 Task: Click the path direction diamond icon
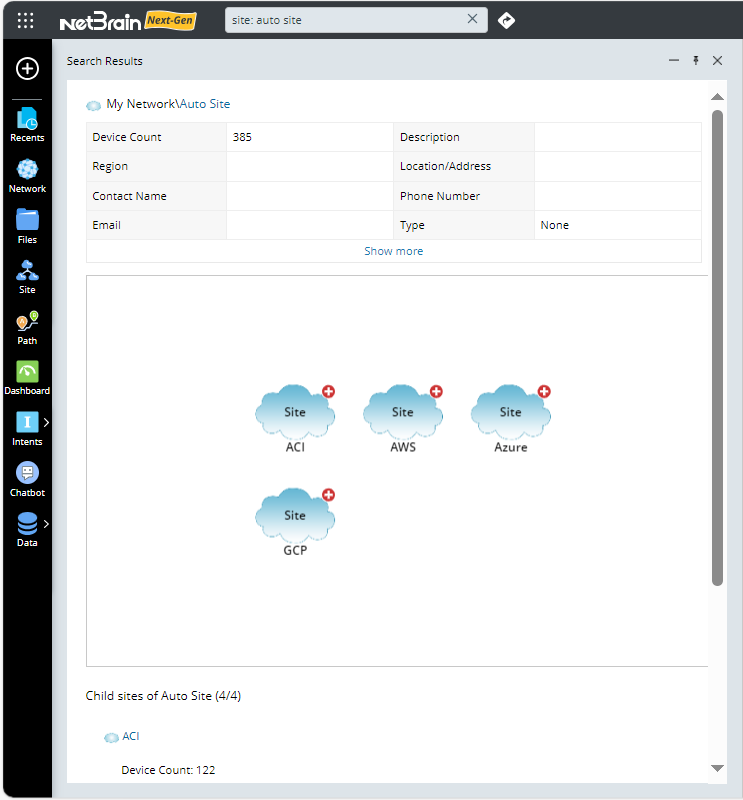tap(506, 20)
